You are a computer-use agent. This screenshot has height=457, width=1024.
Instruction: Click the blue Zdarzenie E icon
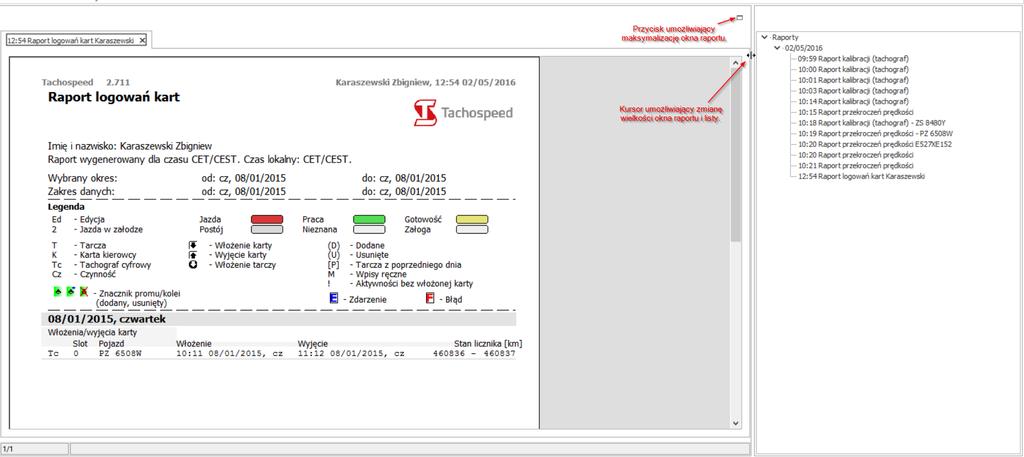click(334, 298)
